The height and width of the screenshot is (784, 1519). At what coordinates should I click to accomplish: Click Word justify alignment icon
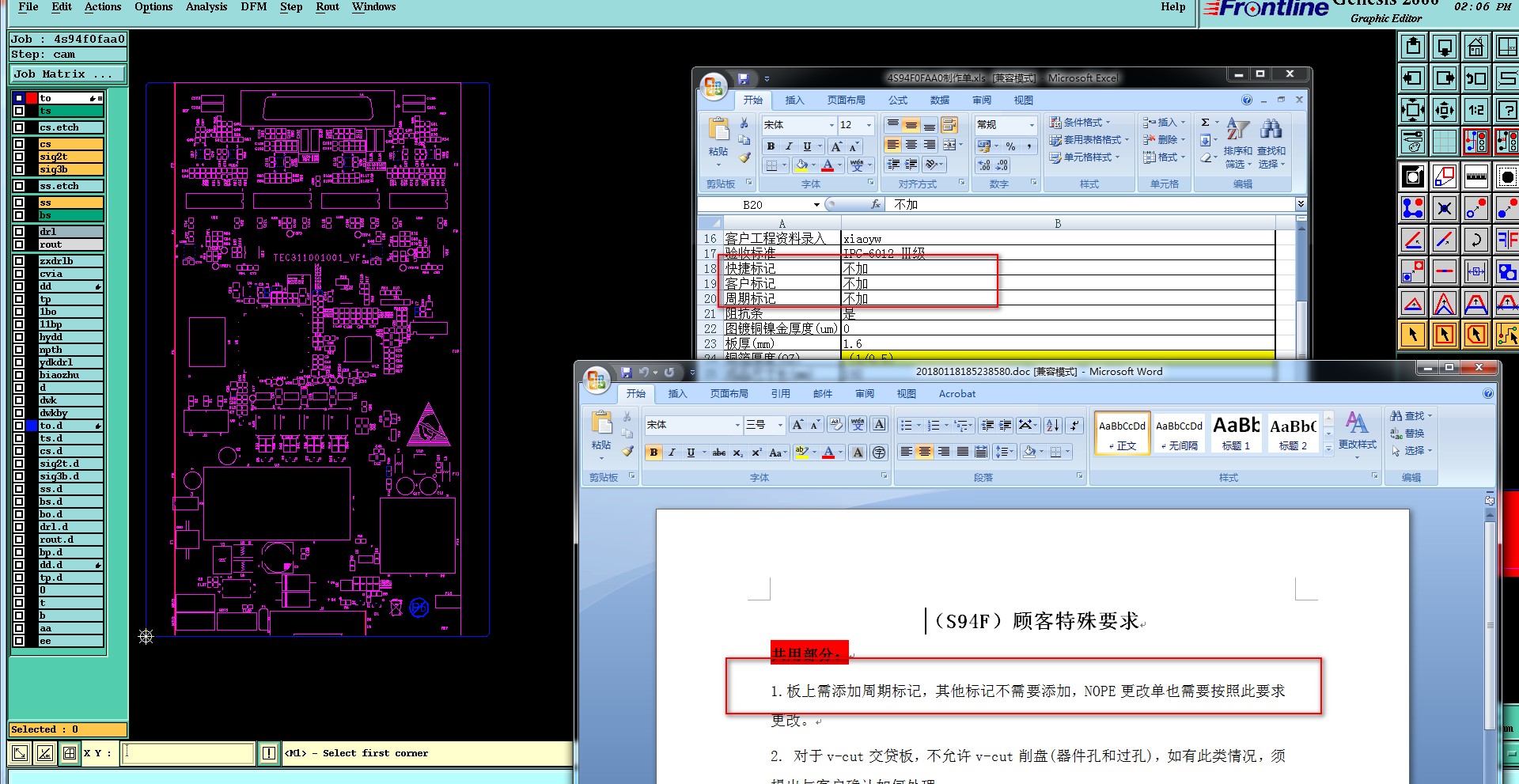click(963, 452)
